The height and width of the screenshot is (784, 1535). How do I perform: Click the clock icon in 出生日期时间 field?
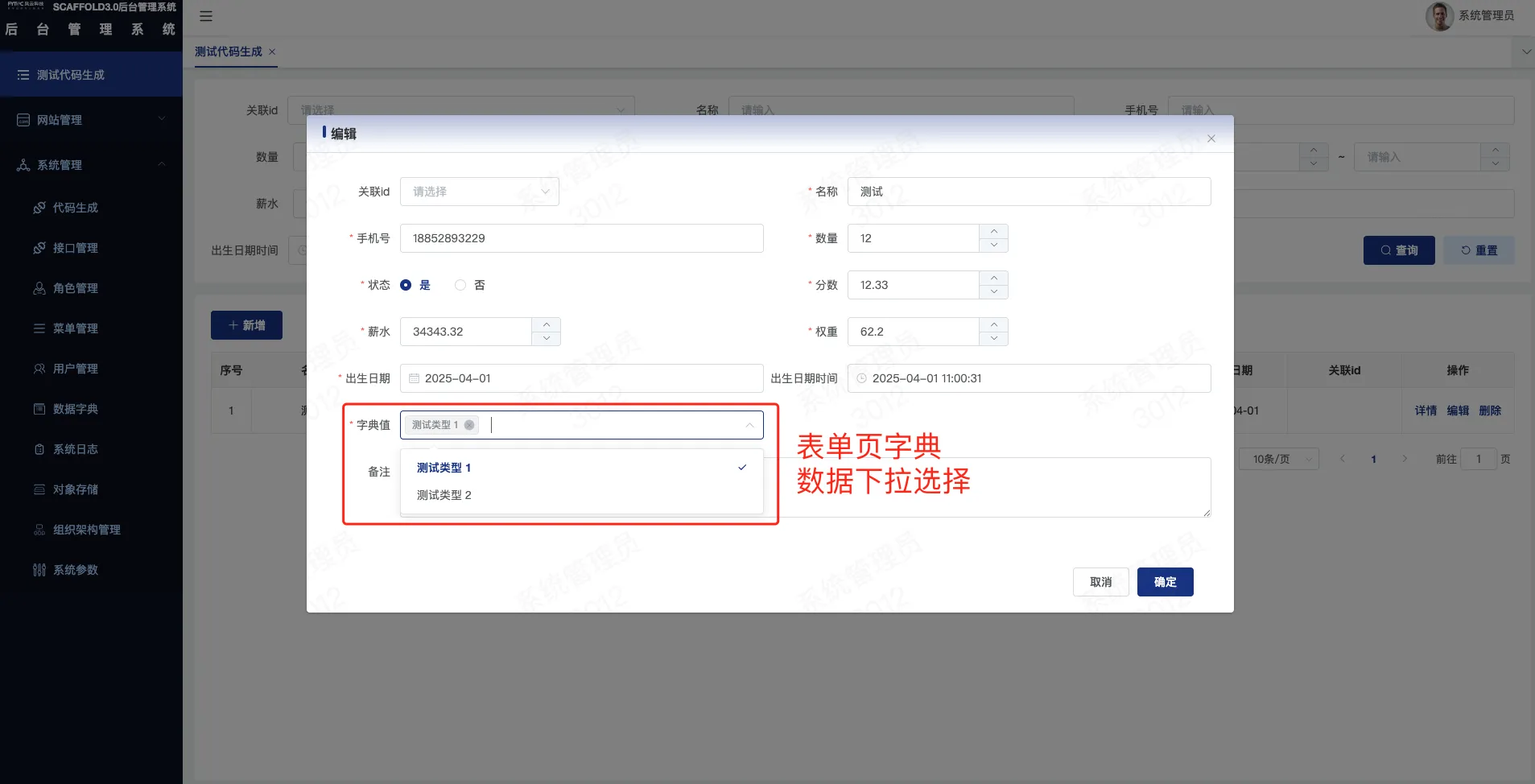click(x=862, y=378)
